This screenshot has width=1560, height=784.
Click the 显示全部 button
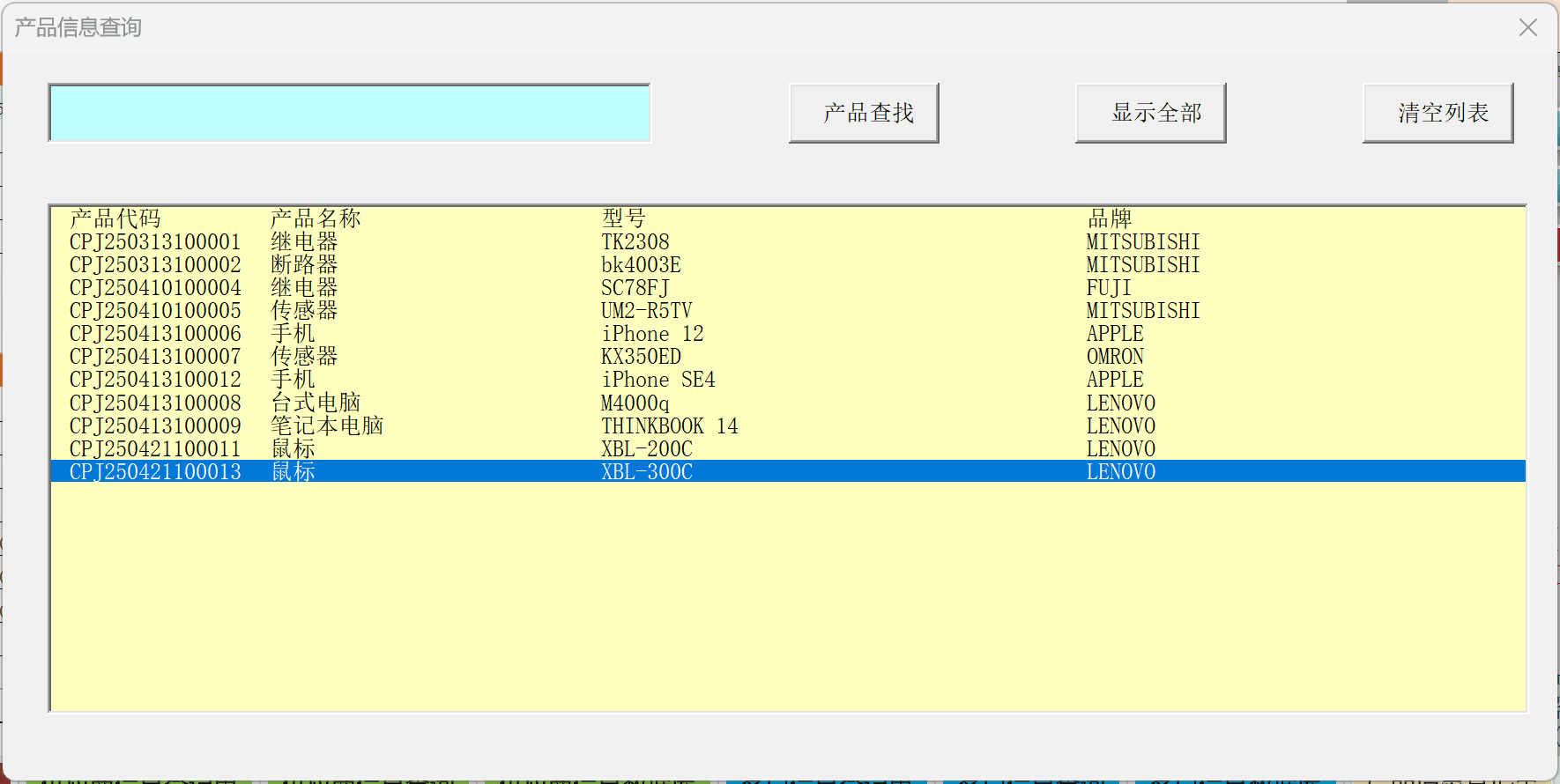(x=1151, y=113)
